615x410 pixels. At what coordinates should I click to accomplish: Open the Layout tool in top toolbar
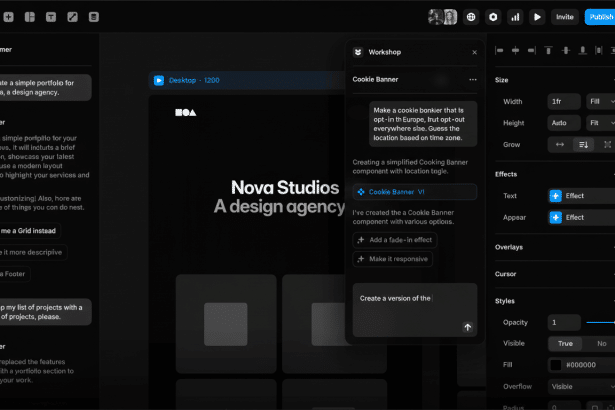tap(30, 17)
